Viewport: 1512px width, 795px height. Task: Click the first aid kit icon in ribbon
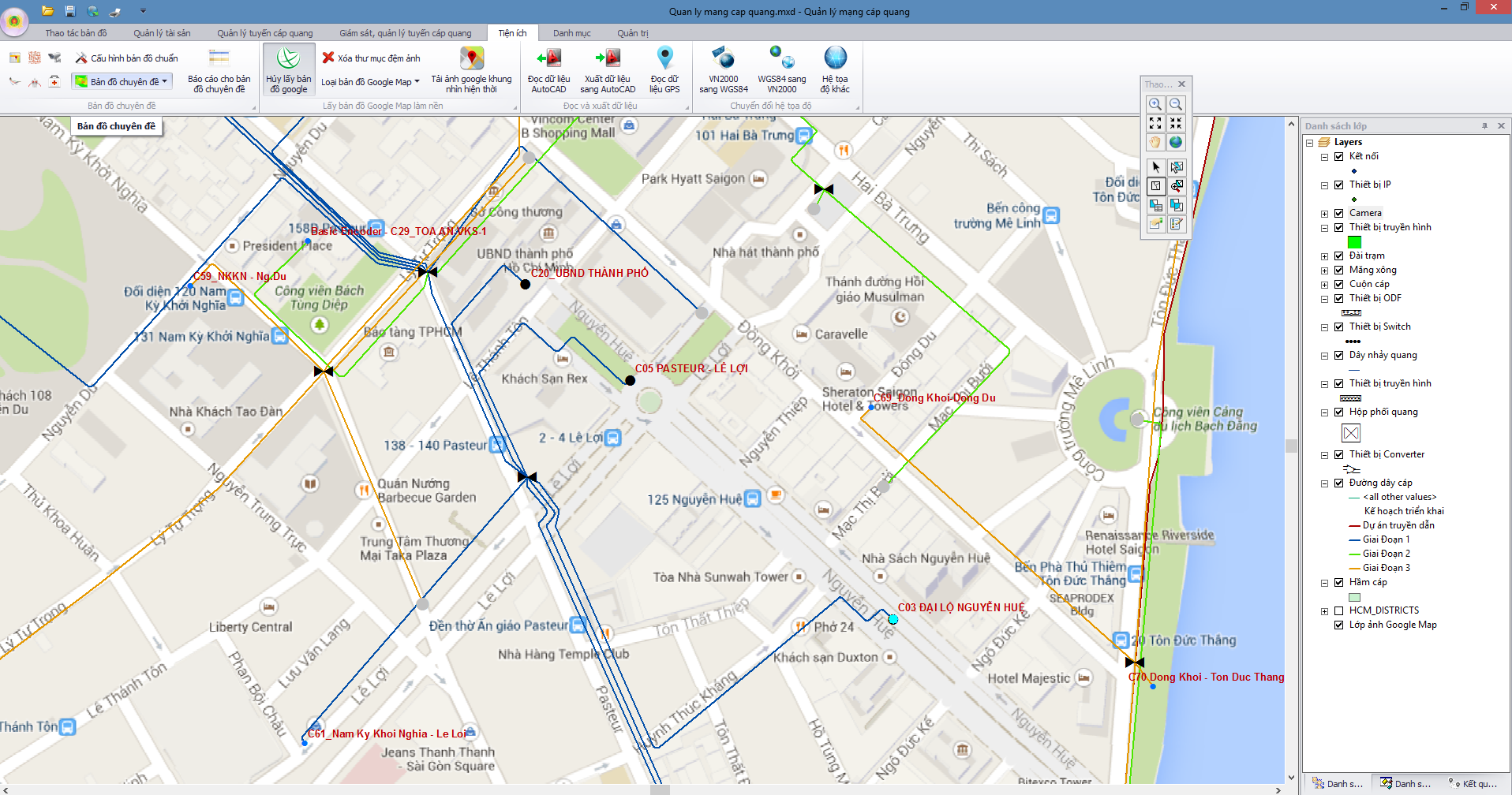[54, 81]
